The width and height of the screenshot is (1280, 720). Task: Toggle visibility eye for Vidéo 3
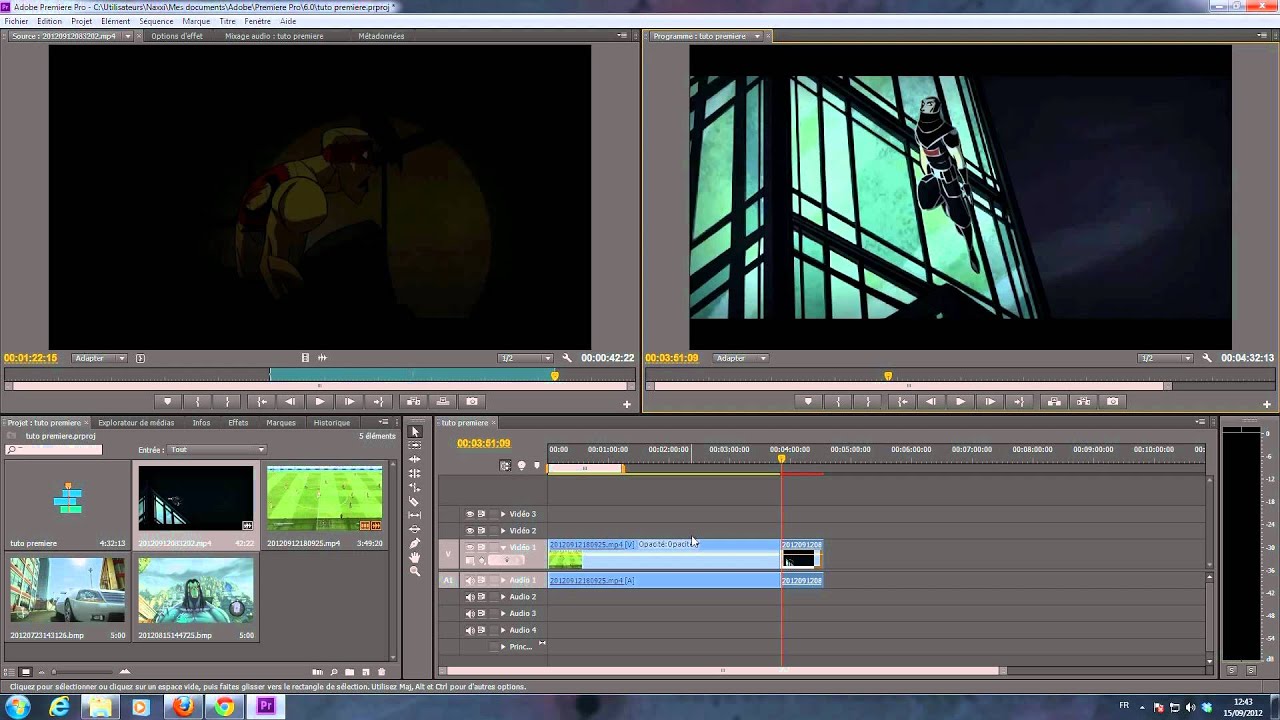click(470, 514)
